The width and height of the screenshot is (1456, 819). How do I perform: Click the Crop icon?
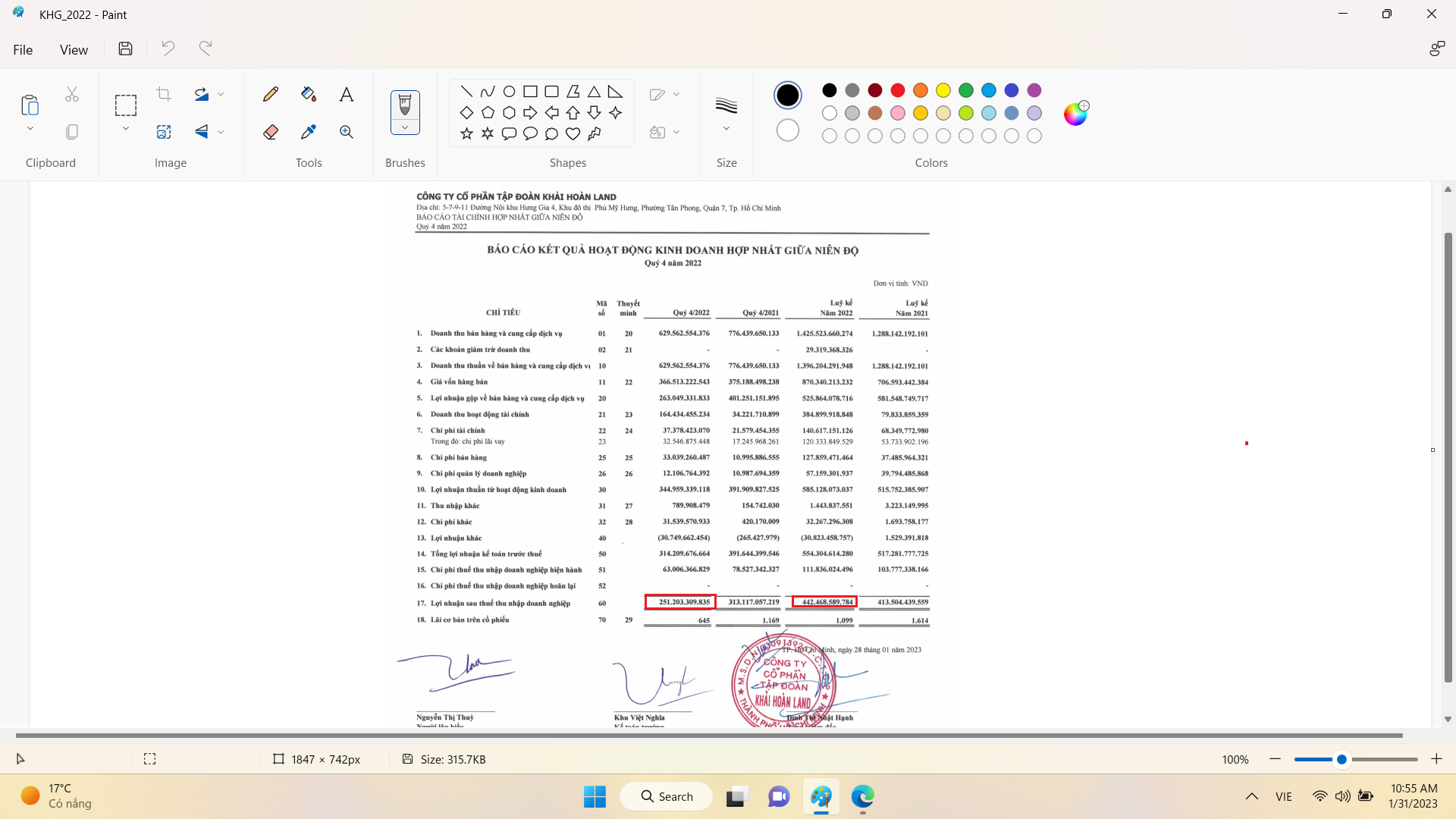[x=164, y=94]
